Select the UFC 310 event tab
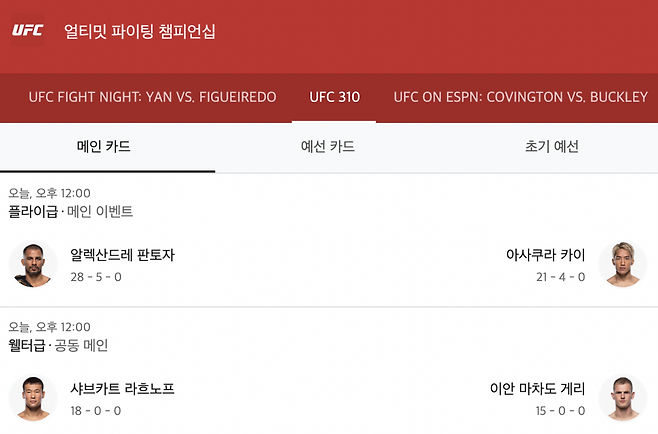This screenshot has width=658, height=434. coord(334,98)
